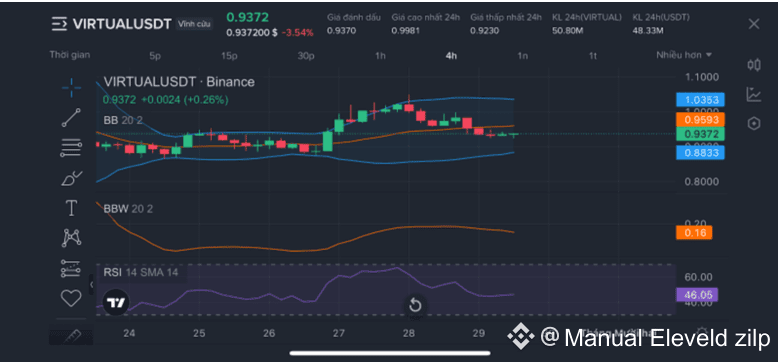This screenshot has width=778, height=362.
Task: Select the crosshair cursor tool
Action: (x=71, y=88)
